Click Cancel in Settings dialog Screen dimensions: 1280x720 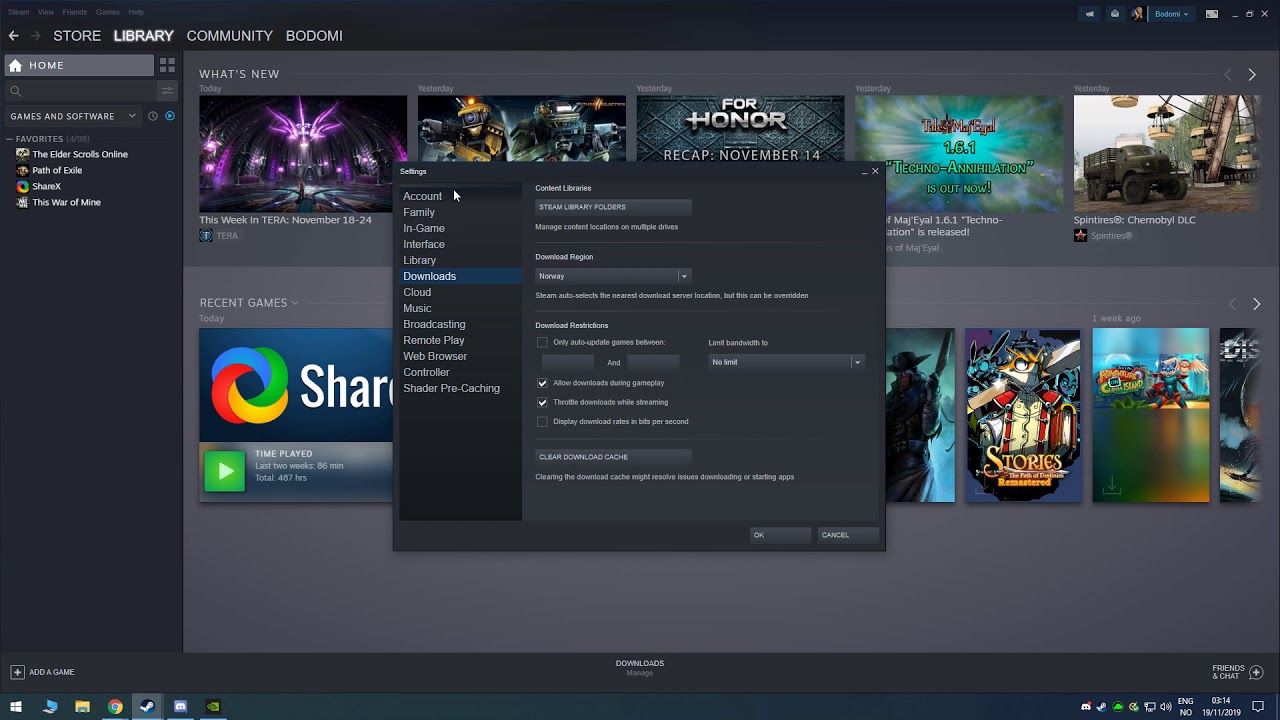[x=849, y=535]
